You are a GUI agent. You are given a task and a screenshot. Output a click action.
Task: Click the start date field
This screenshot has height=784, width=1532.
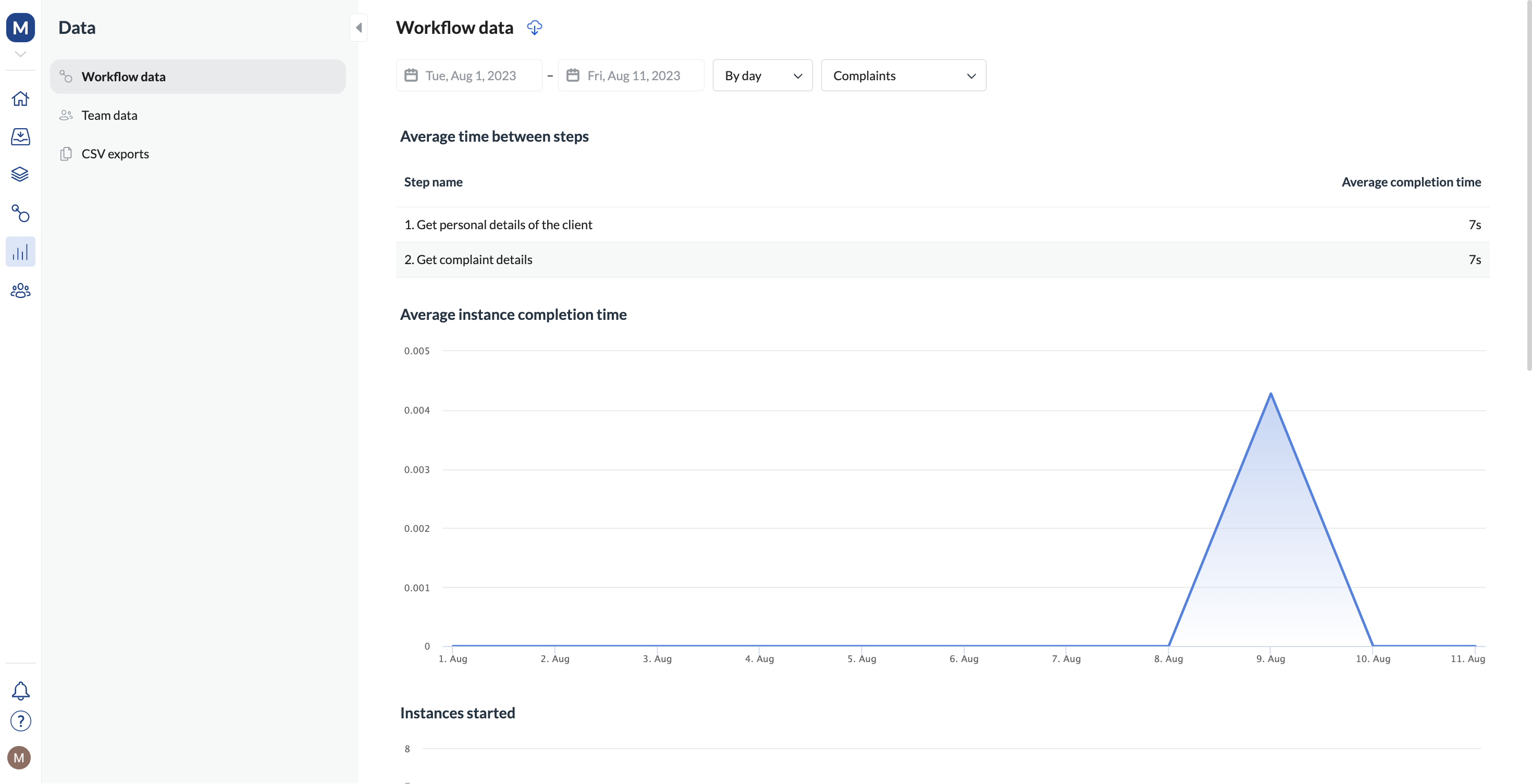click(x=468, y=76)
